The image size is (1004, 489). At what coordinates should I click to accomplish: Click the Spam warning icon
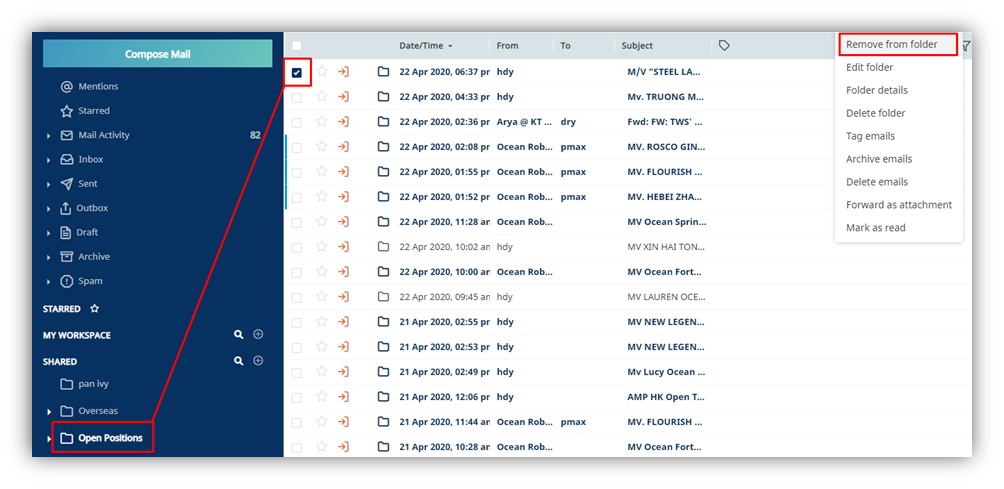[x=67, y=281]
